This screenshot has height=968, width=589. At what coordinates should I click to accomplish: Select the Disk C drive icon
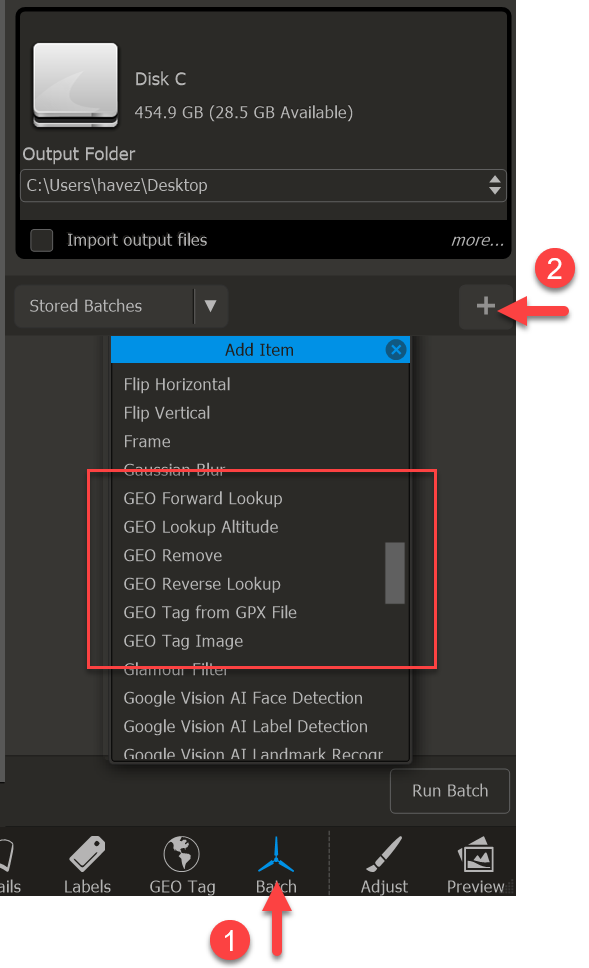coord(75,85)
